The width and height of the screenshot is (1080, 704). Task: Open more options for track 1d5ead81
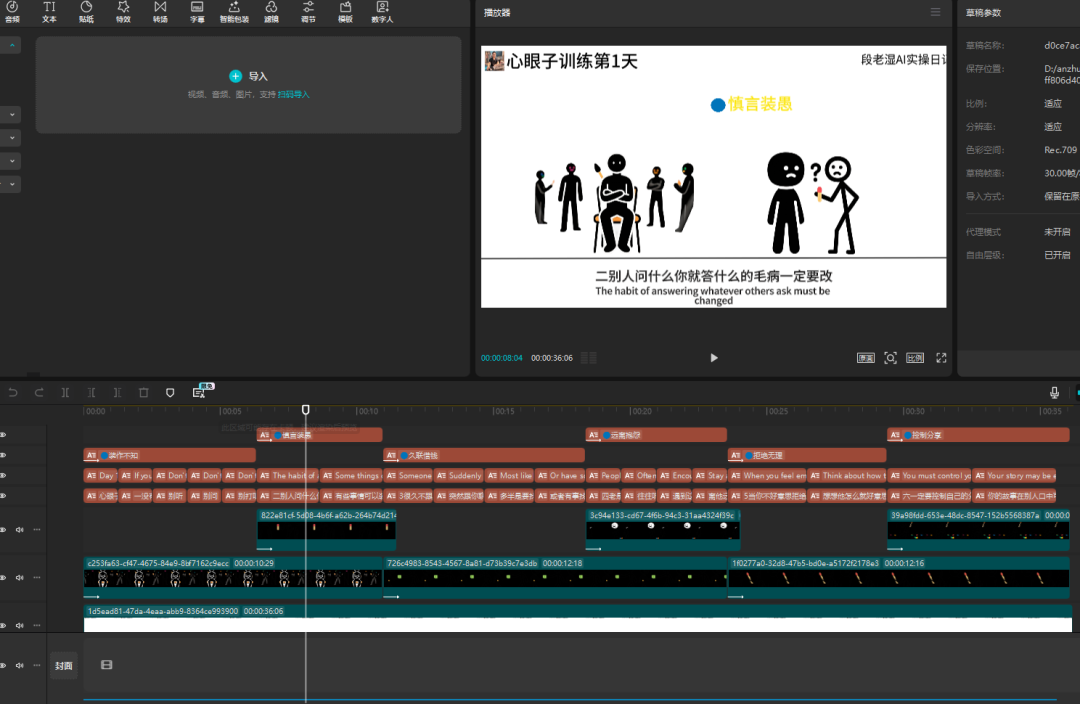[x=37, y=625]
